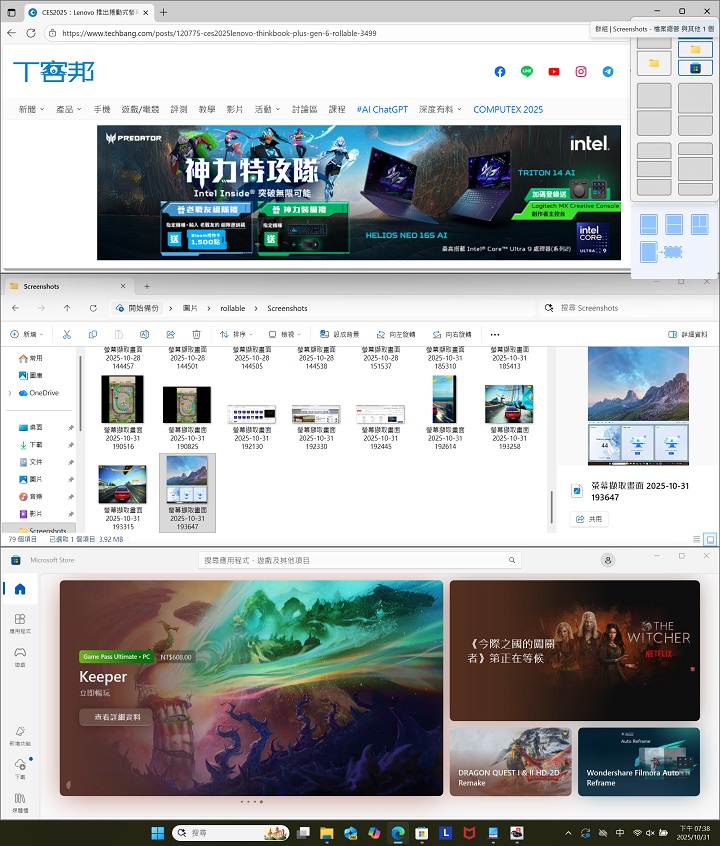Open 遊戲/電競 section on T客邦
720x846 pixels.
[x=140, y=110]
